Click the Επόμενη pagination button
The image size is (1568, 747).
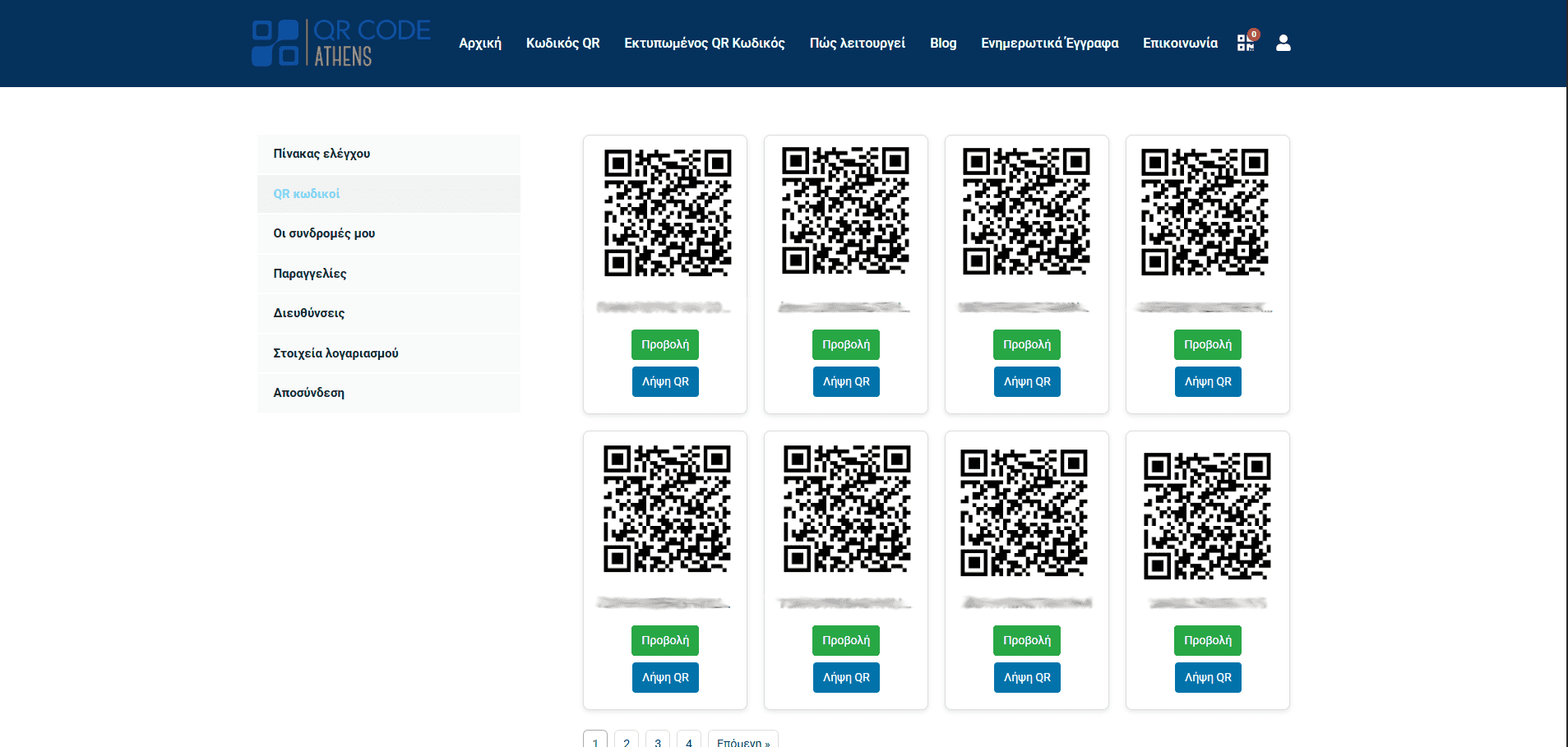742,740
